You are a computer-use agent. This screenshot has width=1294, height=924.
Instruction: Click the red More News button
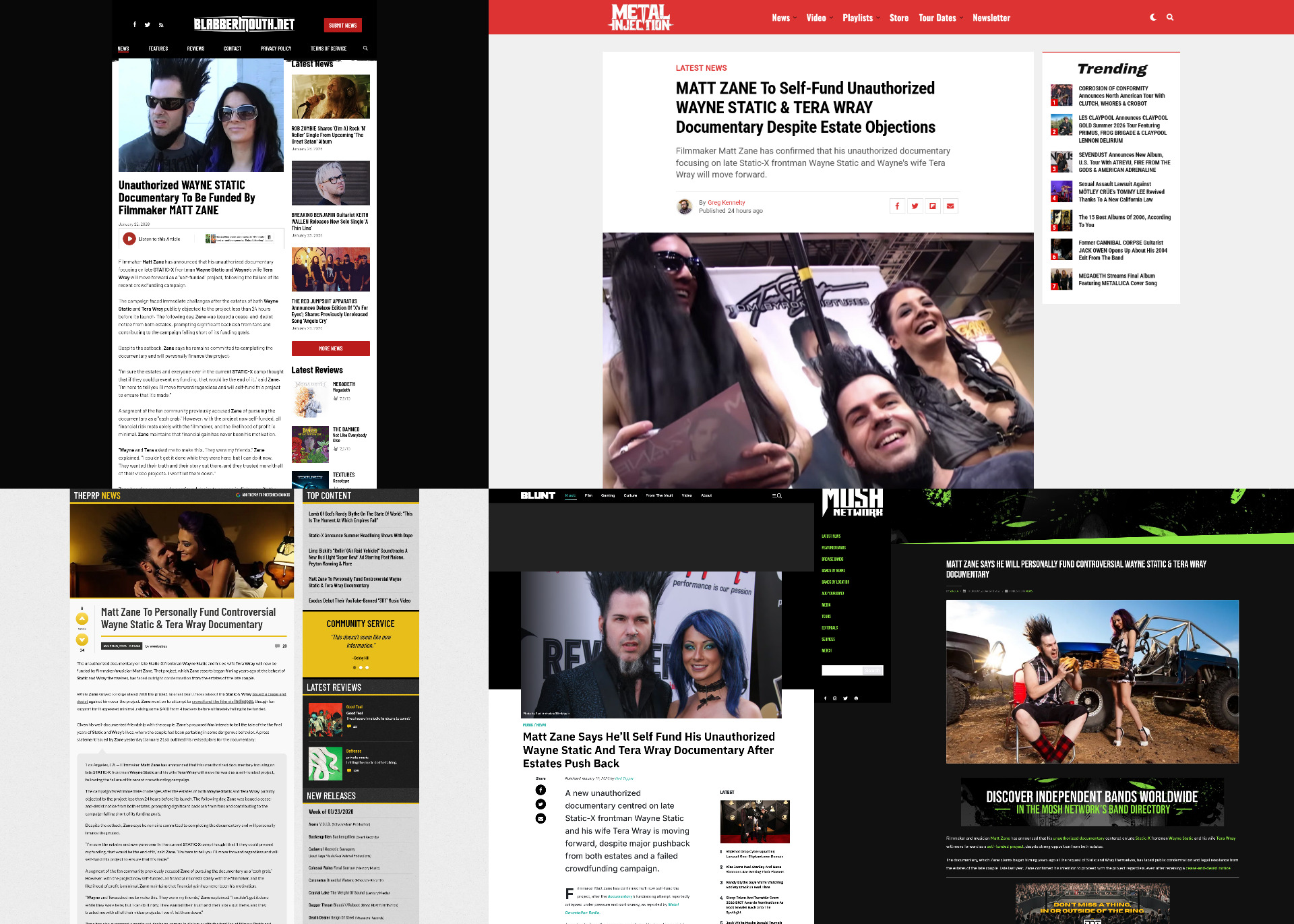pyautogui.click(x=330, y=348)
